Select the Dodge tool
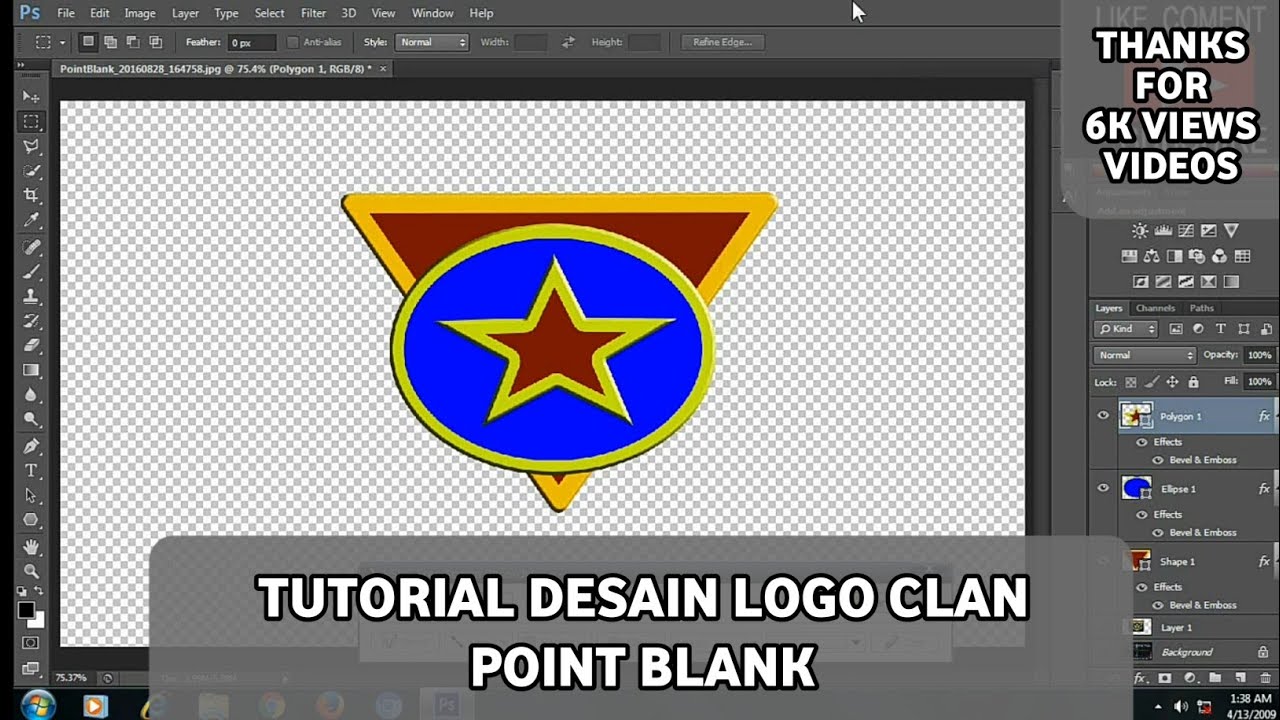Screen dimensions: 1280x720 click(31, 419)
